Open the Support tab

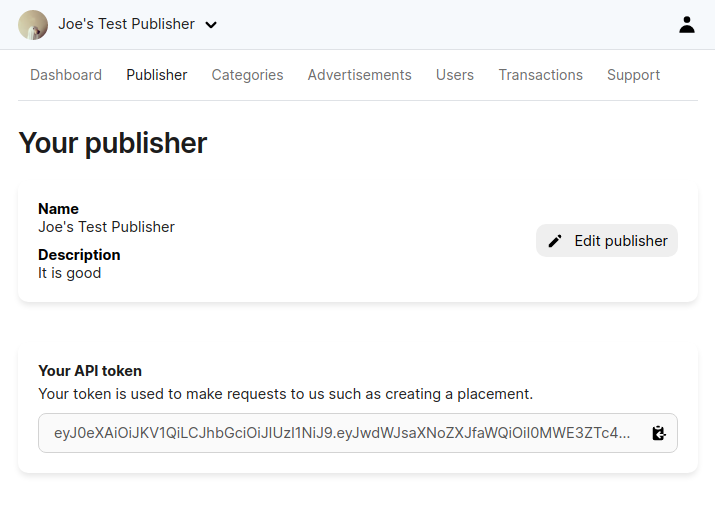pyautogui.click(x=633, y=75)
